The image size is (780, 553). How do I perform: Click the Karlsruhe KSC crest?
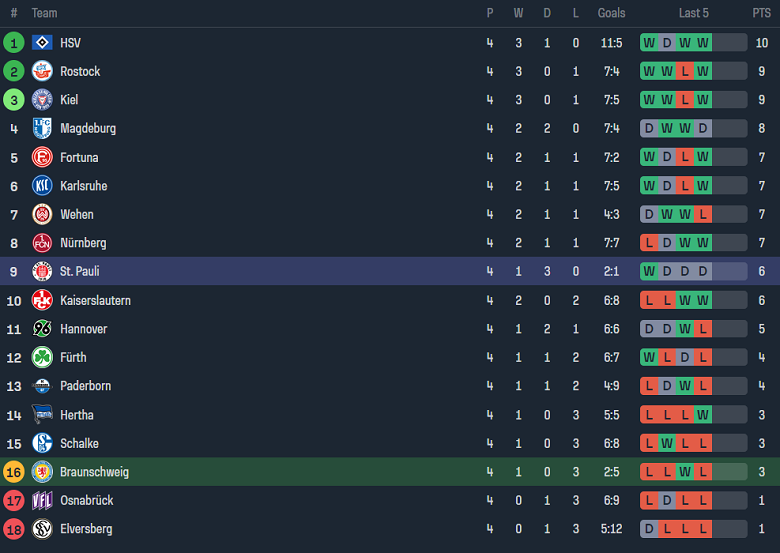(x=42, y=186)
